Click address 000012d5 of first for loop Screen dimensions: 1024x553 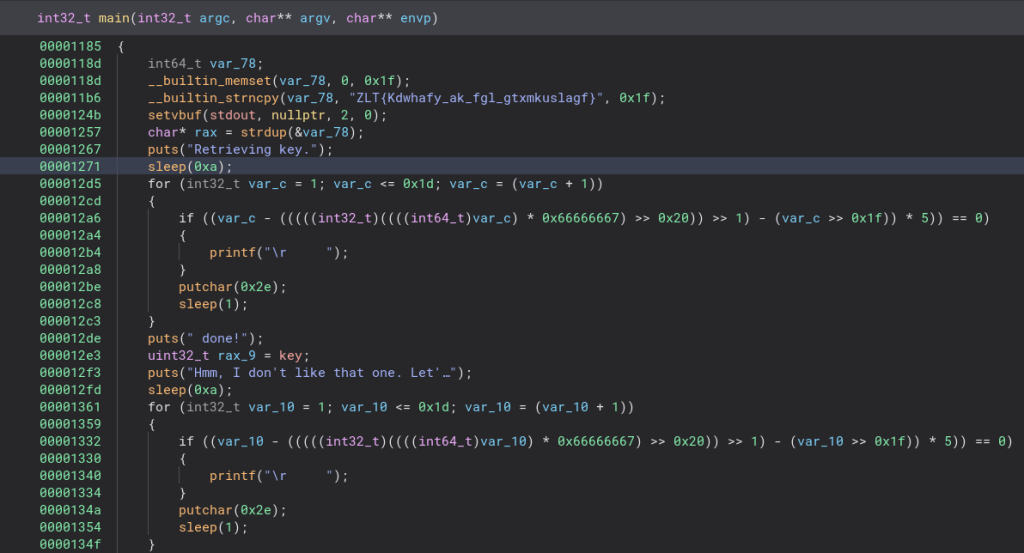[x=70, y=184]
